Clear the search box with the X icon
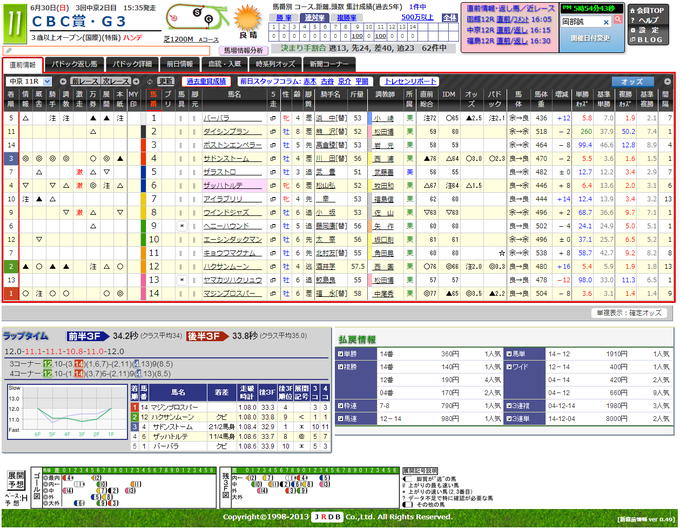Screen dimensions: 680x529 pos(606,22)
